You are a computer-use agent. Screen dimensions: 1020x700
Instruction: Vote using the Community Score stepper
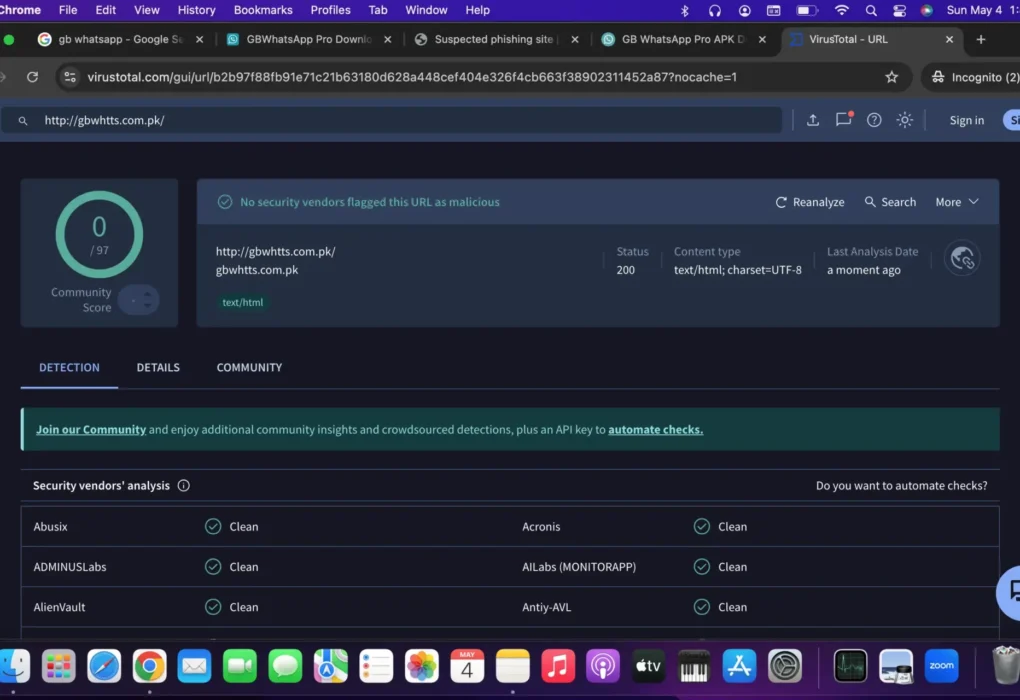(139, 300)
